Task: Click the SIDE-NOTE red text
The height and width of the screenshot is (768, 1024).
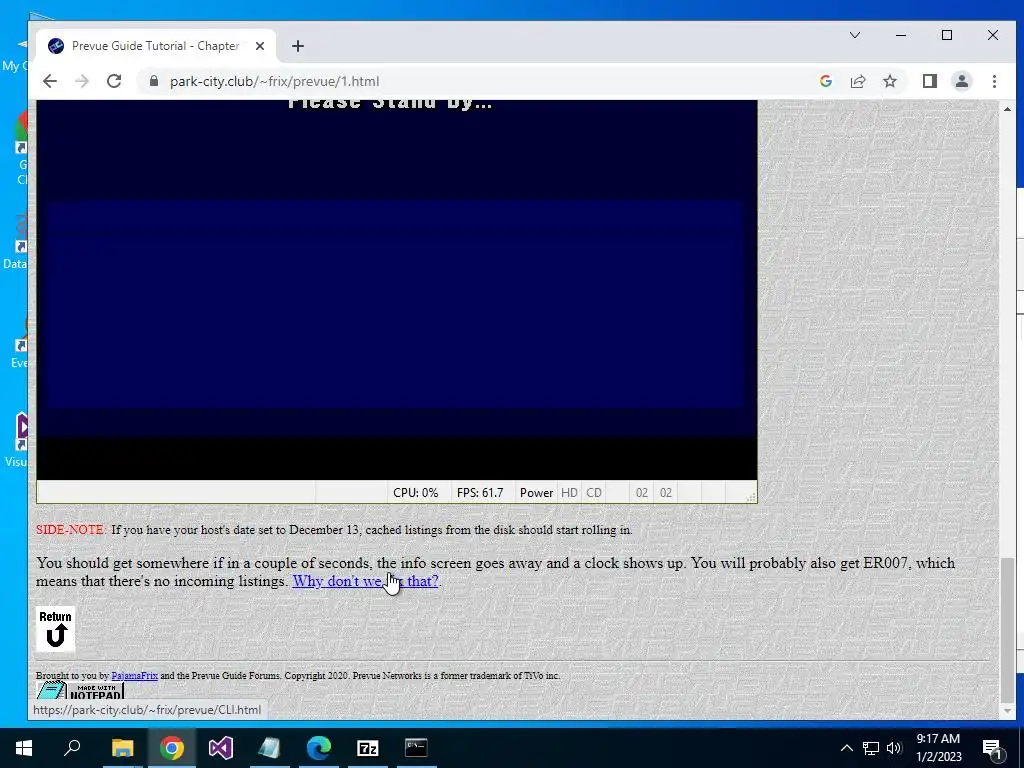Action: click(x=70, y=530)
